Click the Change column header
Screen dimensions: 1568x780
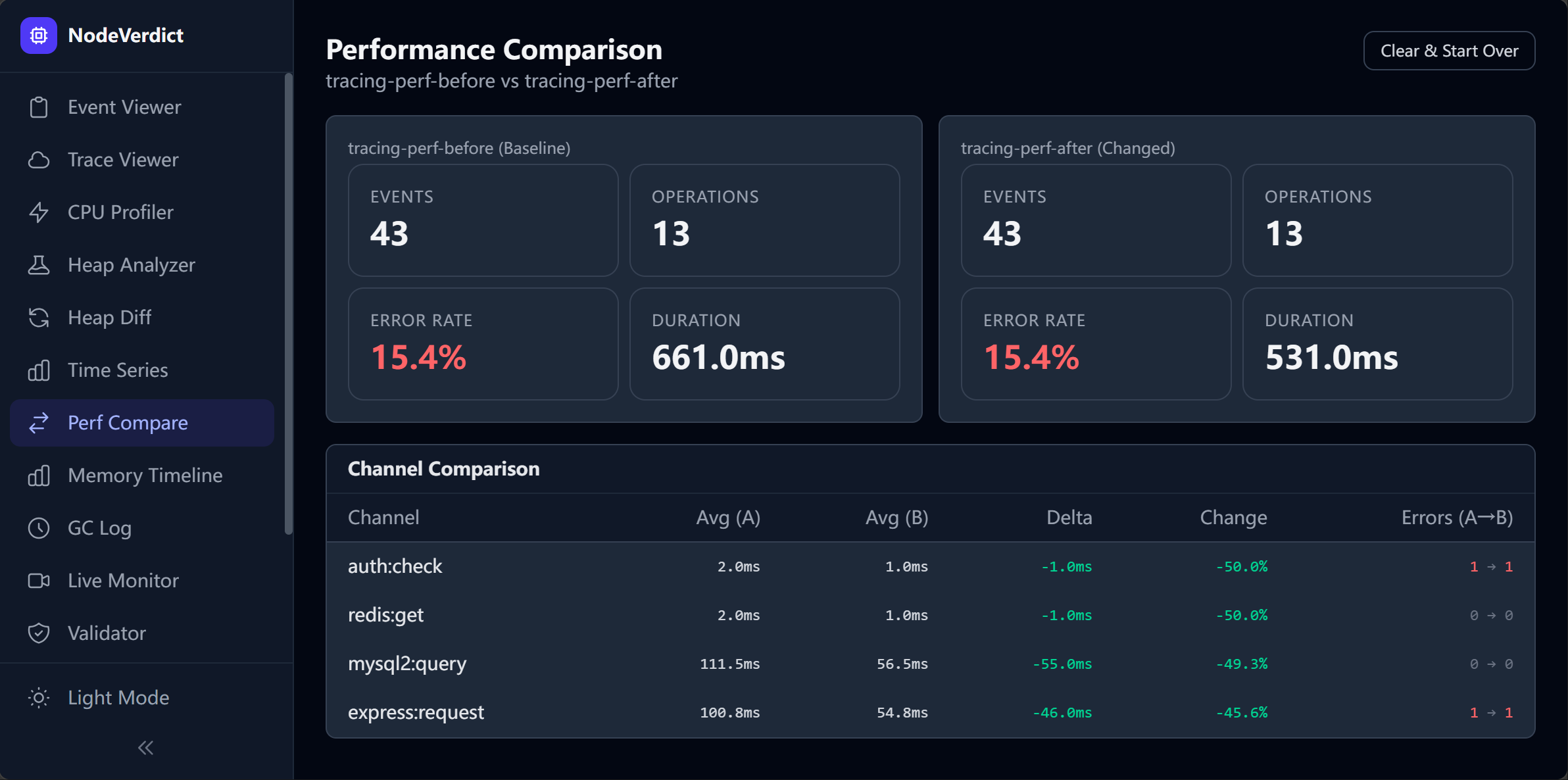point(1233,518)
